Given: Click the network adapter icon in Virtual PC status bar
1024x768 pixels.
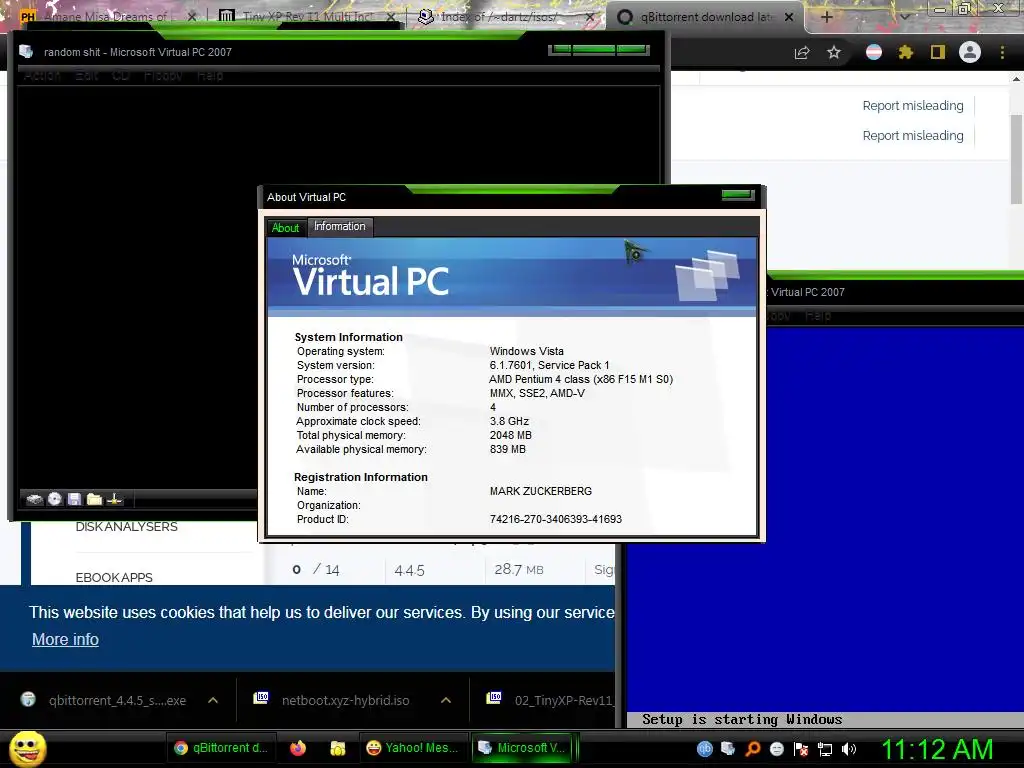Looking at the screenshot, I should click(x=114, y=499).
